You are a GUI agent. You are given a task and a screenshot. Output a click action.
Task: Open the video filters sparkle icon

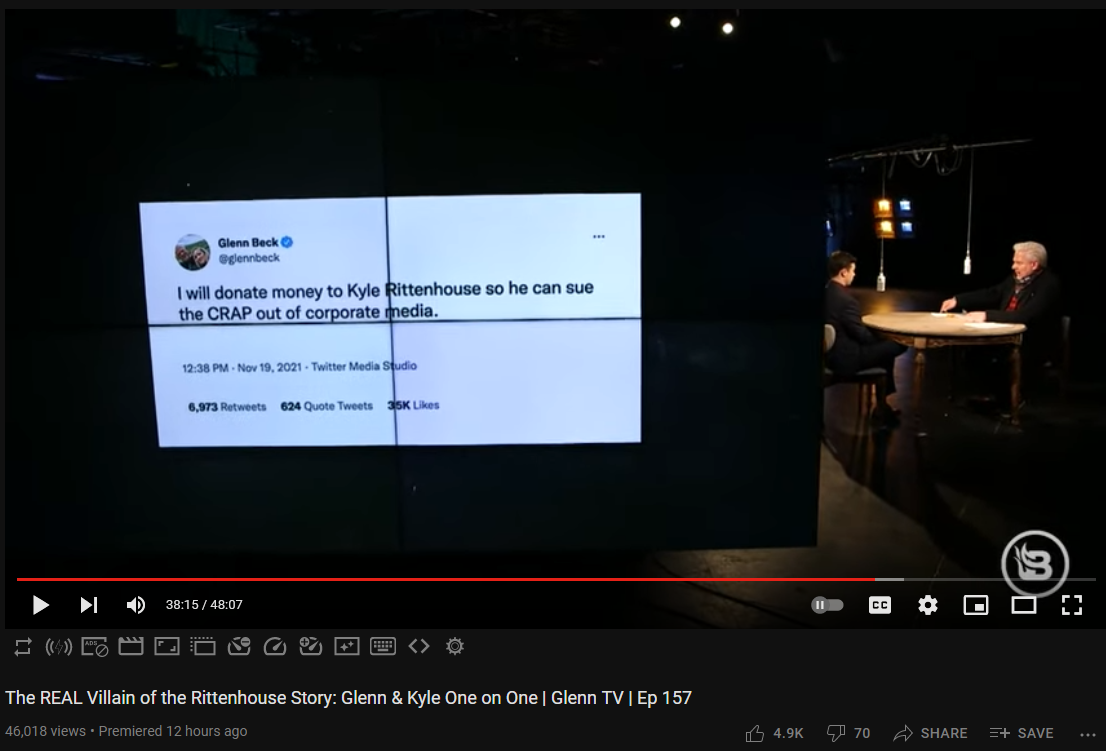click(x=347, y=646)
